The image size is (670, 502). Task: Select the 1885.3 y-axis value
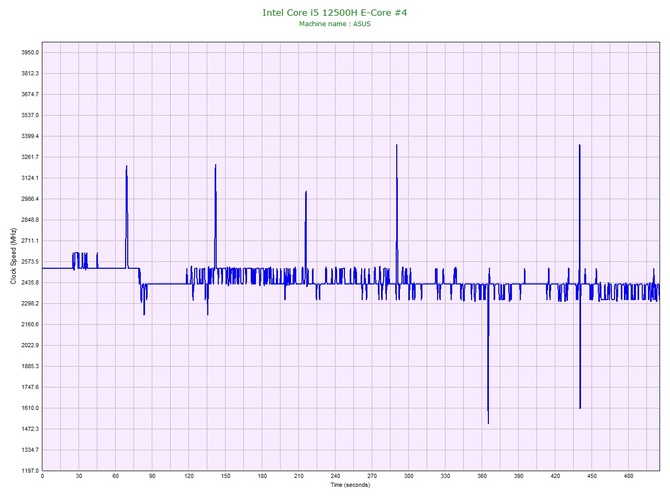30,367
